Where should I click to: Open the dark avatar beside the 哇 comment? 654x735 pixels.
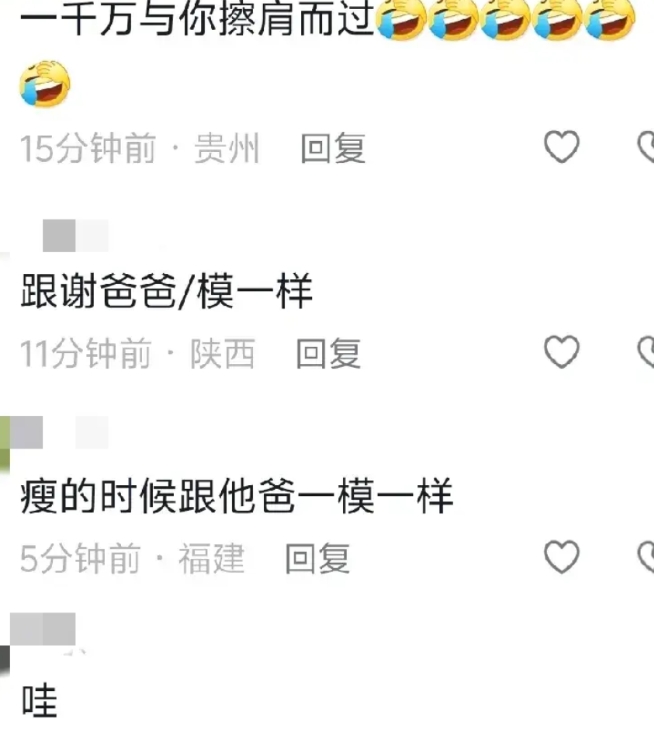point(5,661)
